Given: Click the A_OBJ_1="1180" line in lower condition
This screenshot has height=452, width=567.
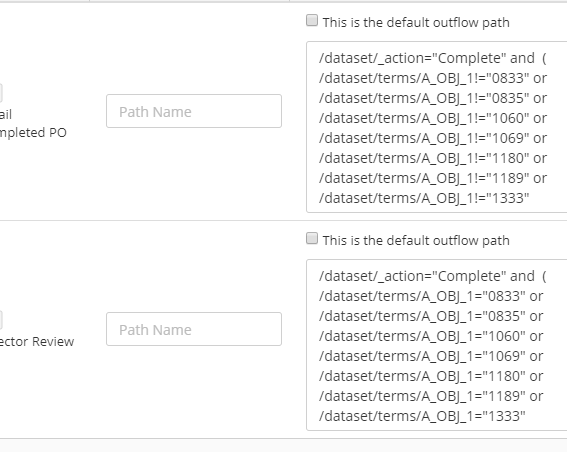Looking at the screenshot, I should click(x=431, y=376).
